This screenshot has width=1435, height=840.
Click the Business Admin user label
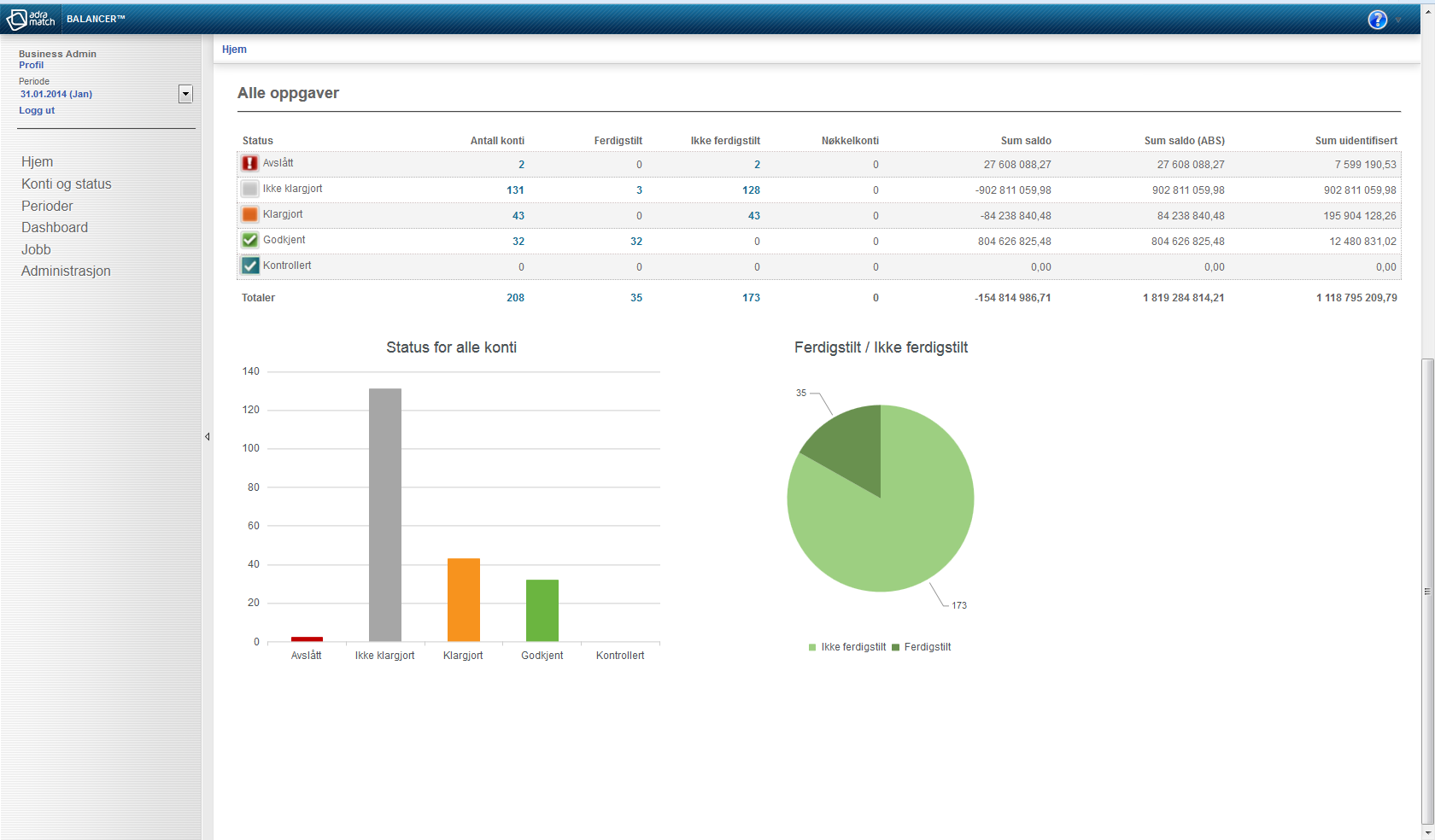pyautogui.click(x=57, y=54)
